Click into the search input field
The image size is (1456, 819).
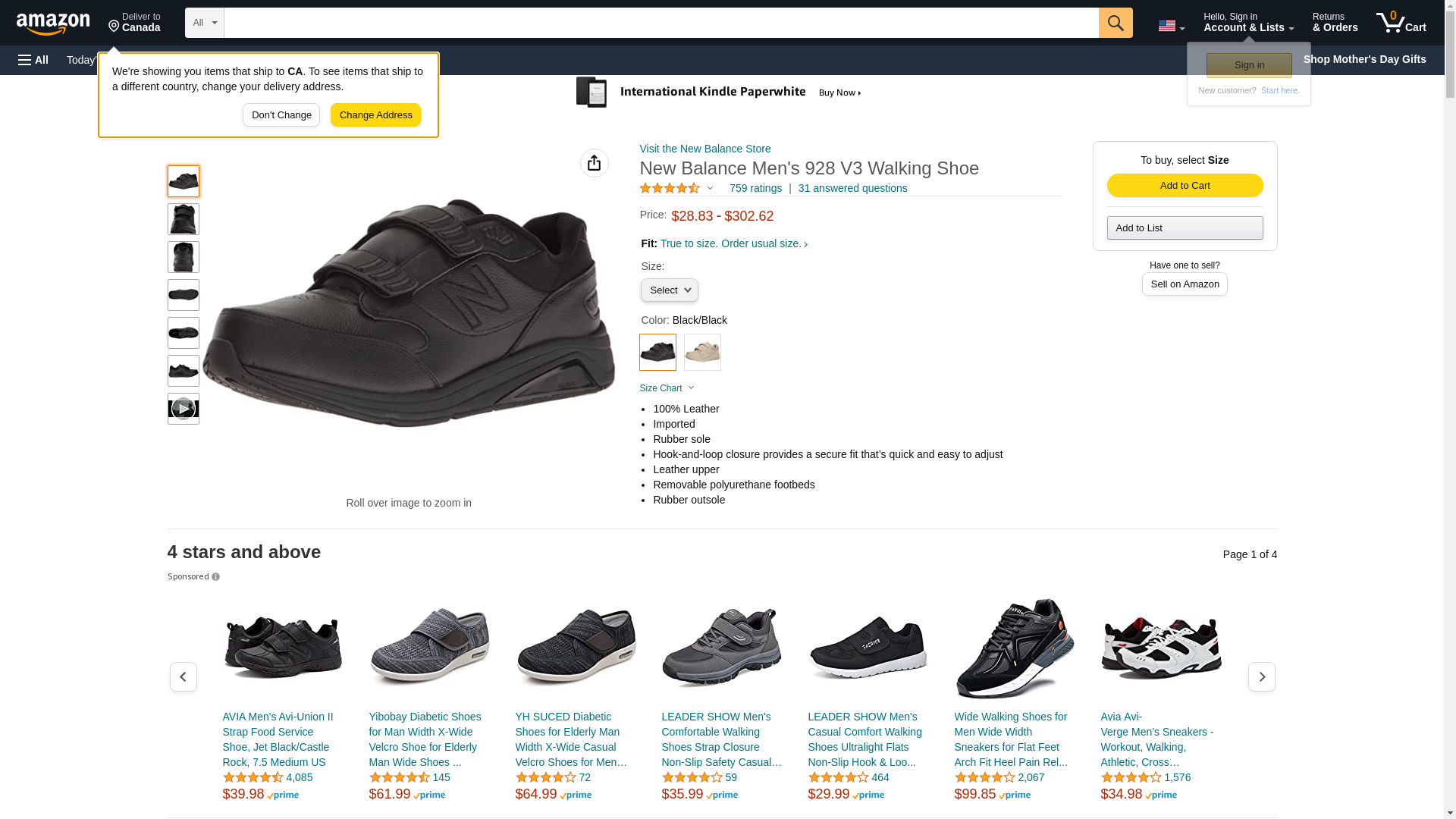pos(661,23)
